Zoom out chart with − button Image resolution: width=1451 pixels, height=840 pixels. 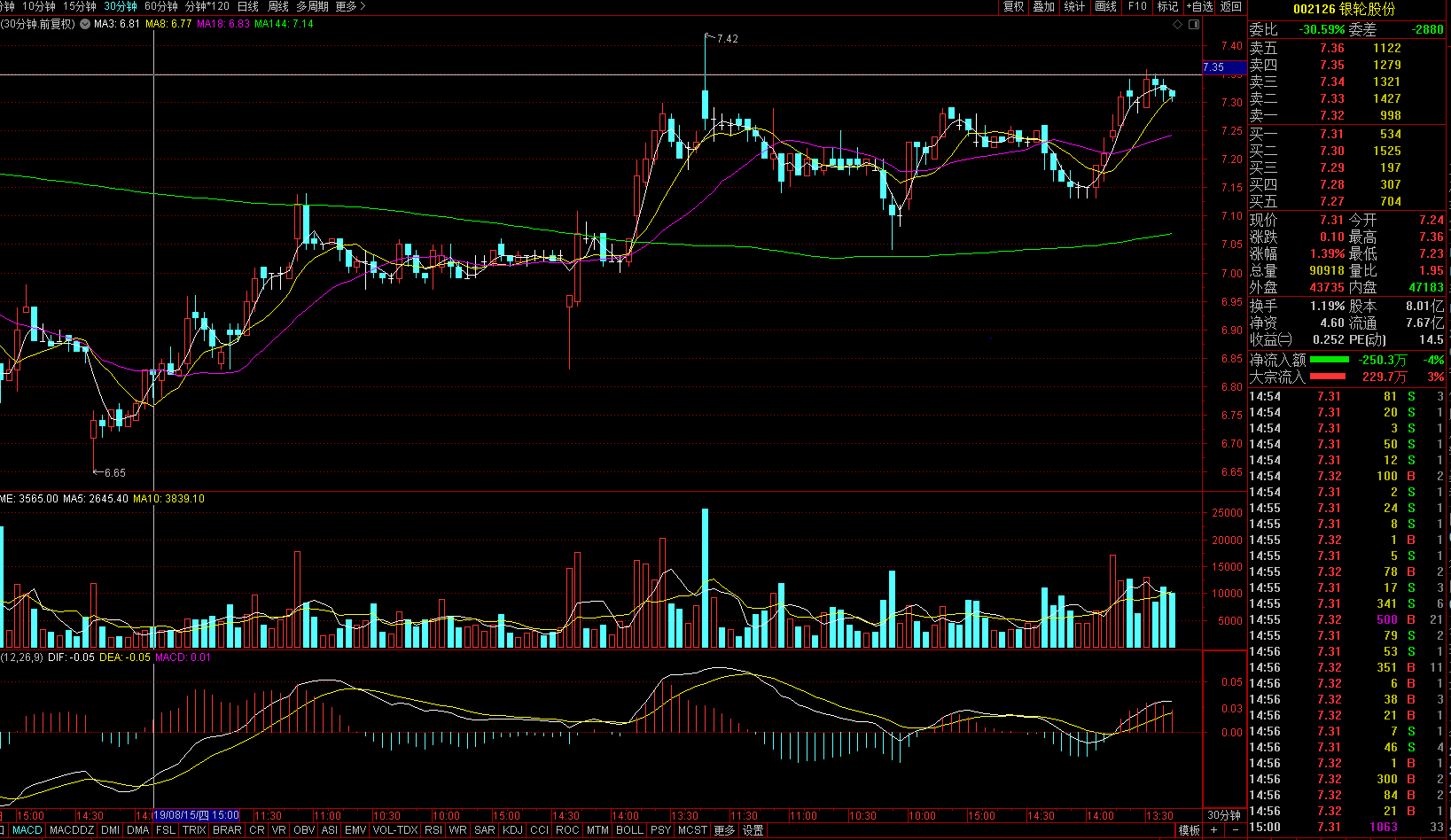pyautogui.click(x=1235, y=830)
